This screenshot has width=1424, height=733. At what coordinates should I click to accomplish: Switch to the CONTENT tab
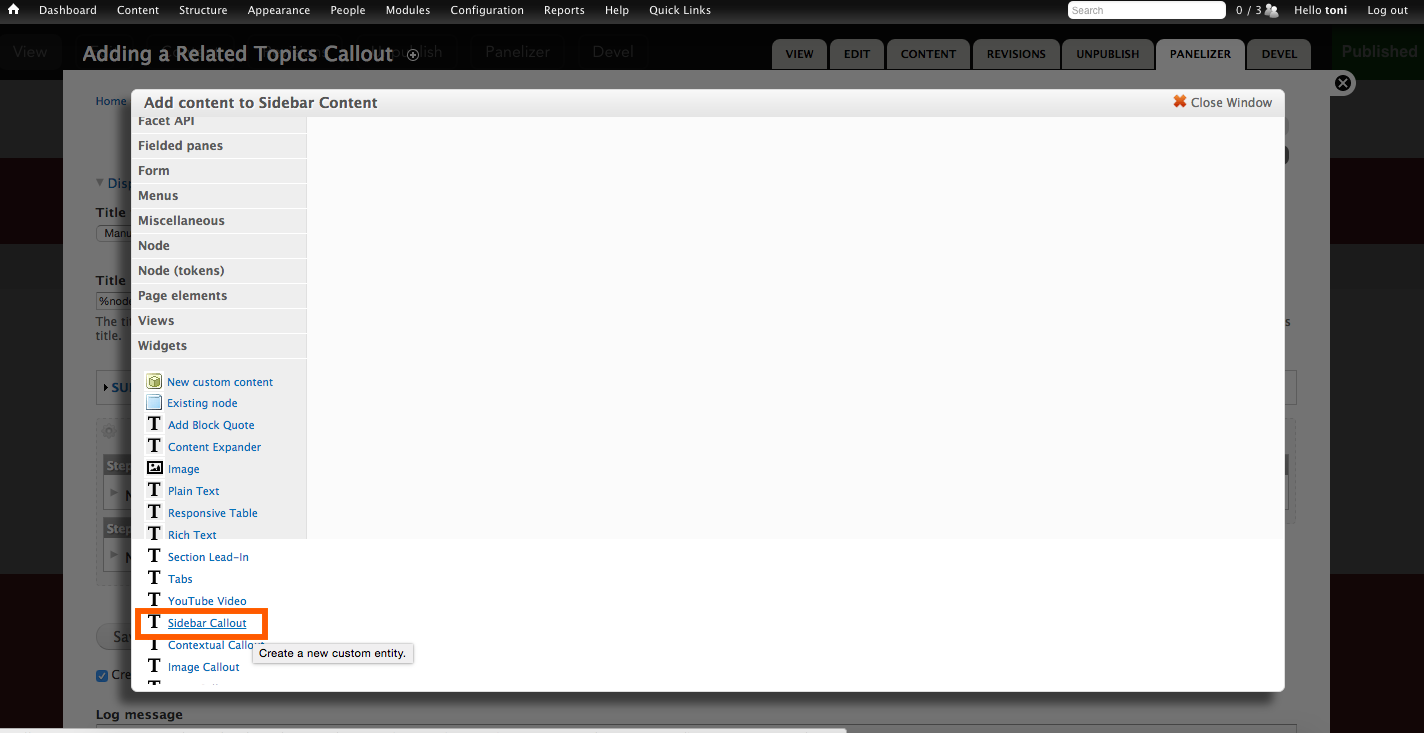pyautogui.click(x=928, y=54)
